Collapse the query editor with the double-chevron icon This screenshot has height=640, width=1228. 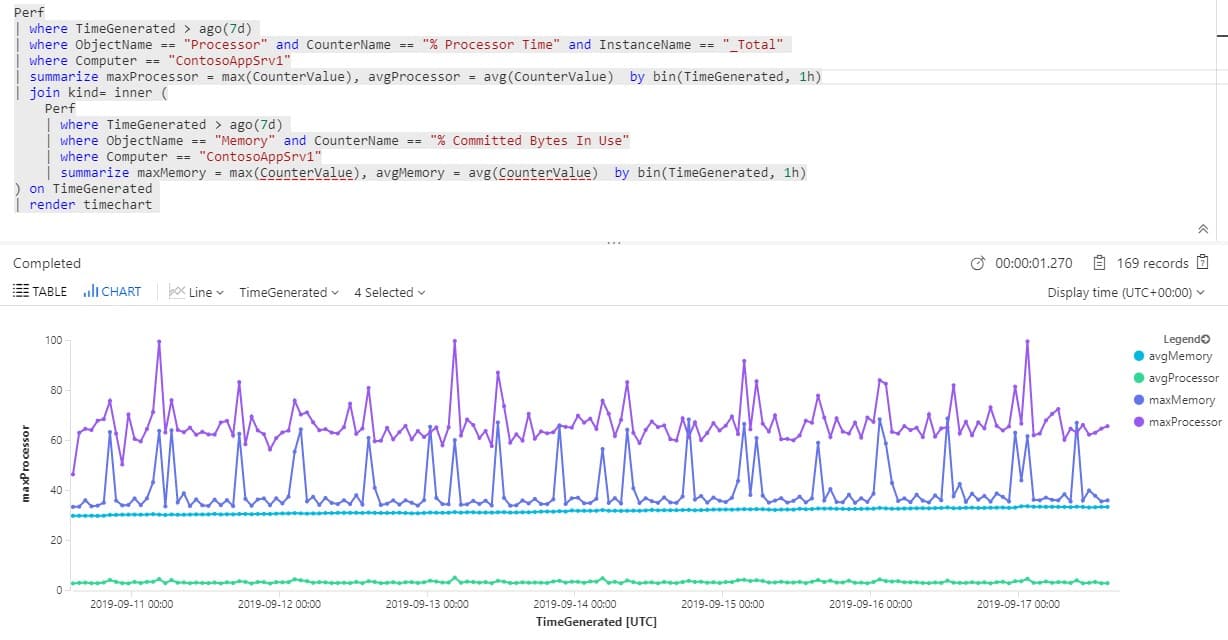tap(1202, 229)
